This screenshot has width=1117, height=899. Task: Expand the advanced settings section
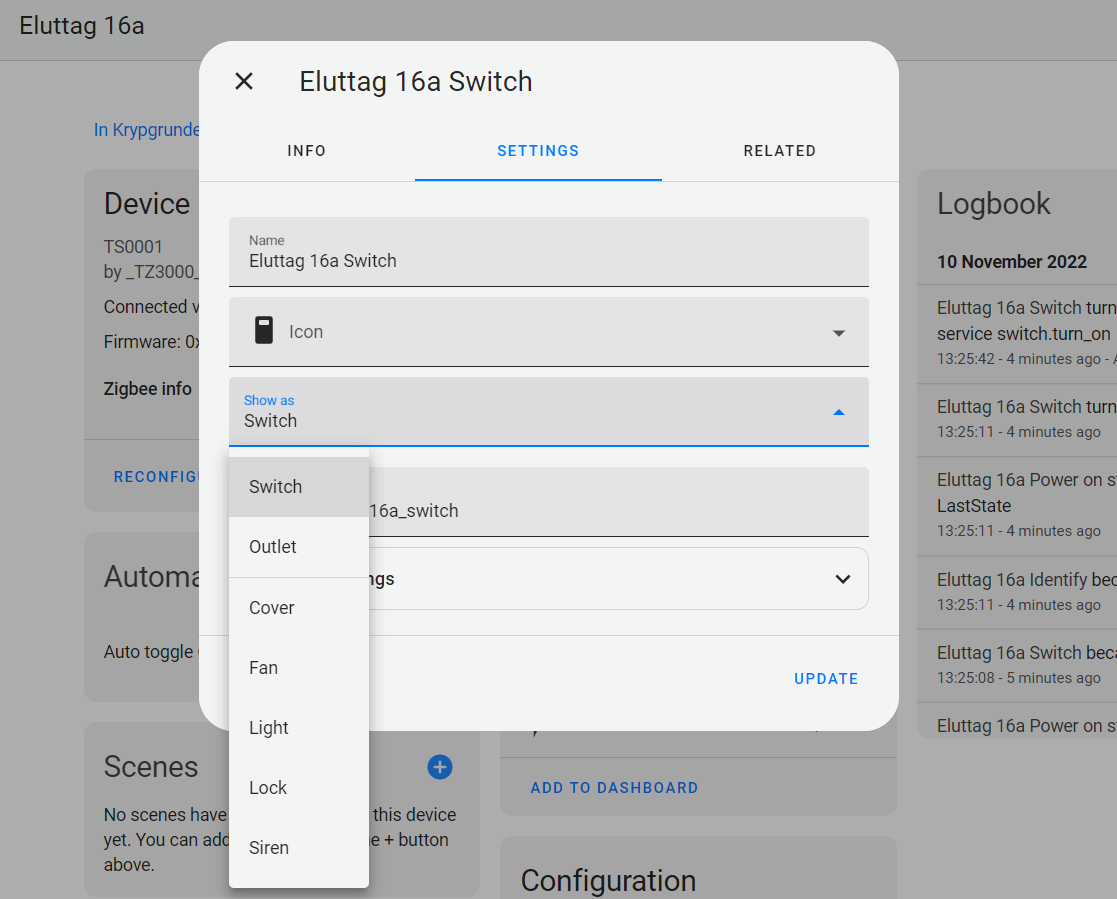click(841, 578)
